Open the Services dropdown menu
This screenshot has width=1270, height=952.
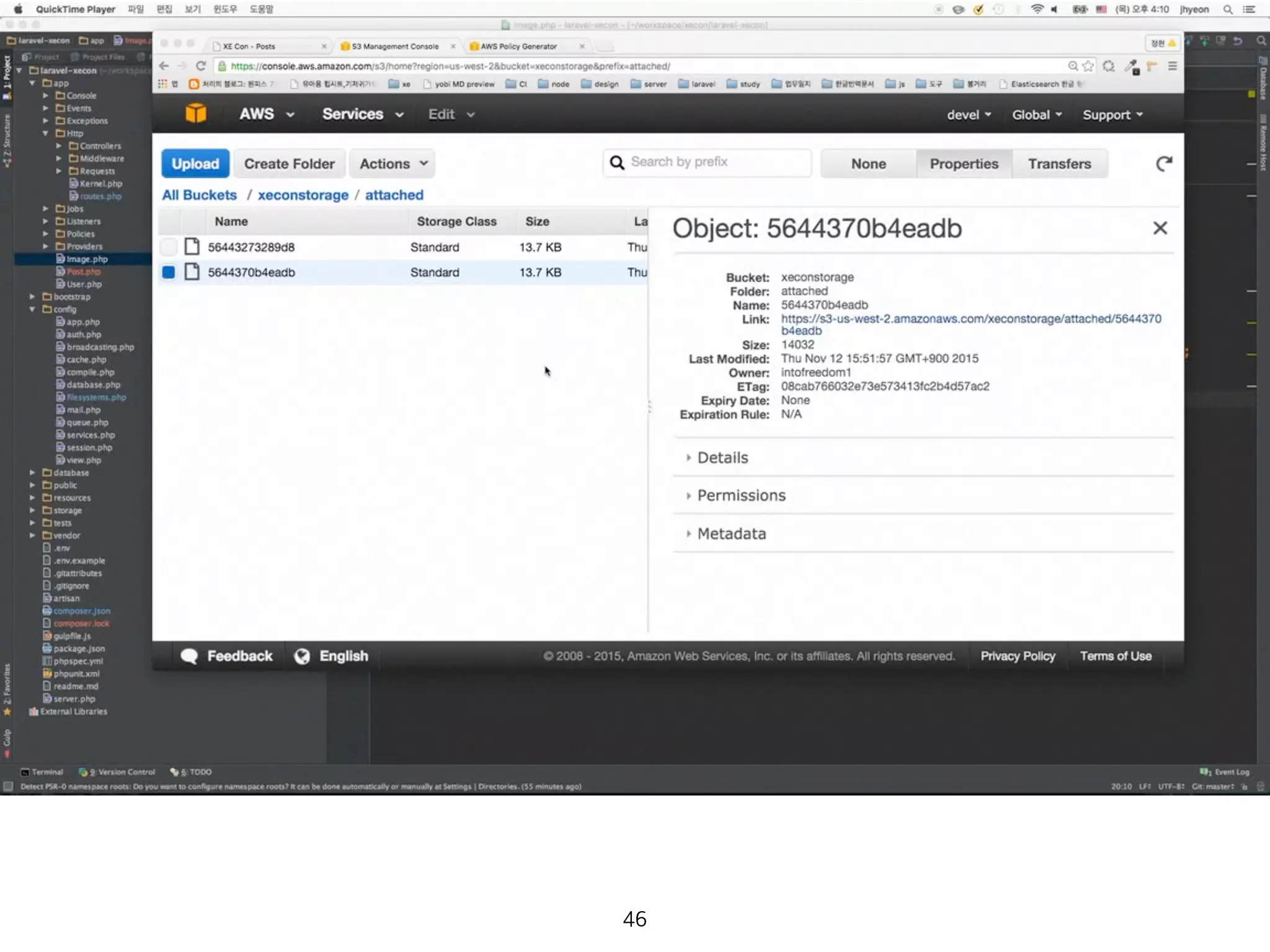(362, 115)
